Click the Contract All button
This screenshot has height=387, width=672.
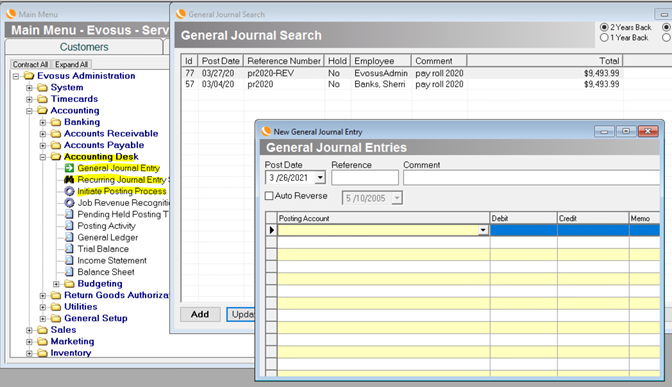30,64
